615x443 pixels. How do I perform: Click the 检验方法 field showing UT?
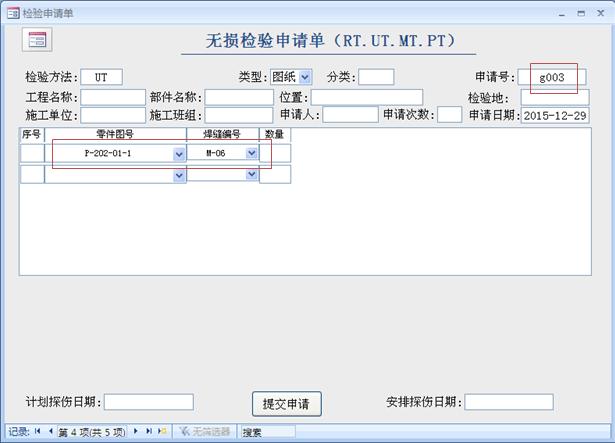pos(100,77)
